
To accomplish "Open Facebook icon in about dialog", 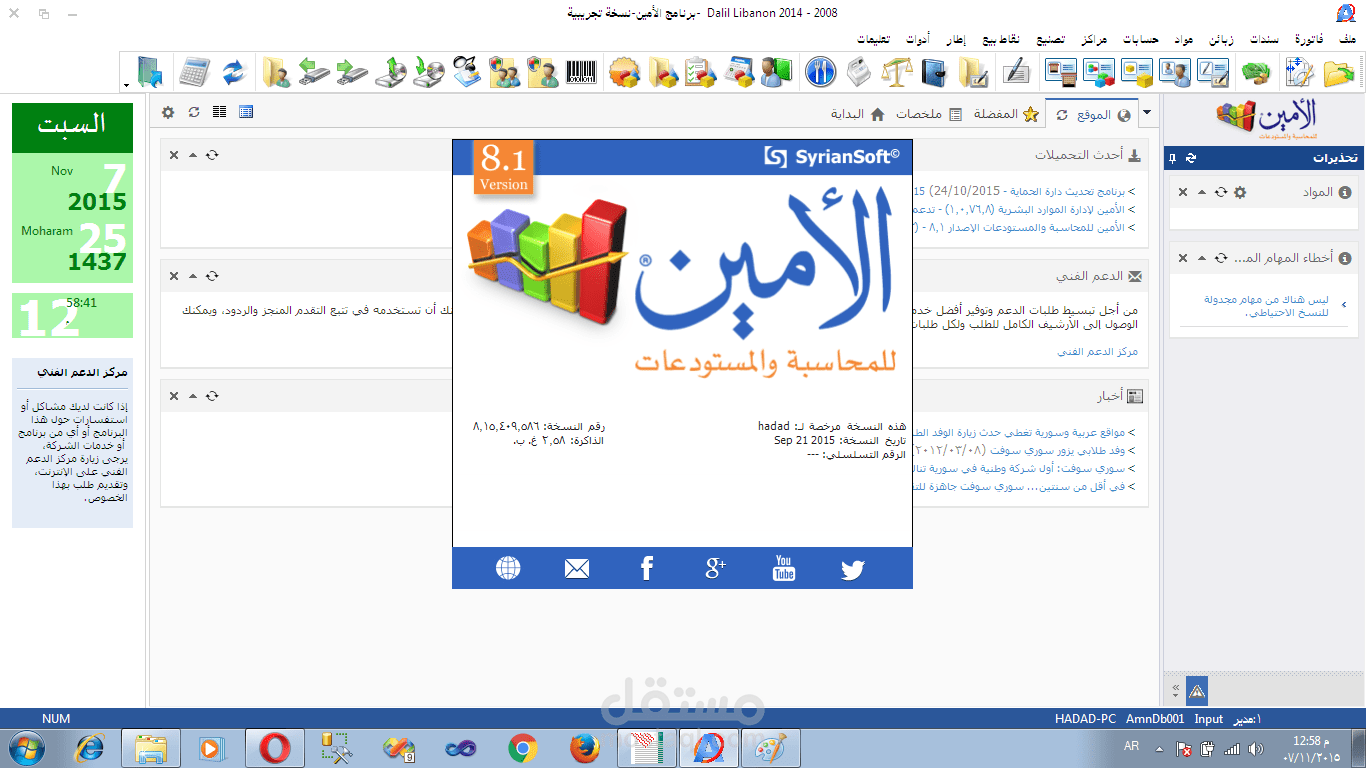I will [646, 569].
